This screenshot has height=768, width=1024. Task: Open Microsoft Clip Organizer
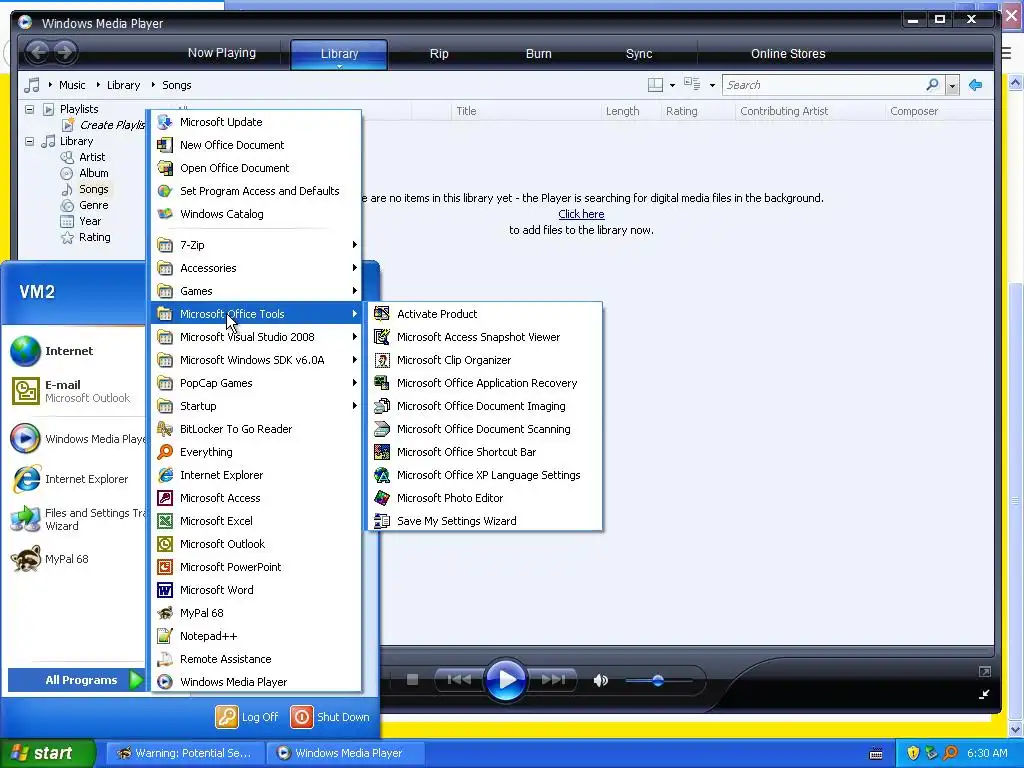click(x=485, y=360)
